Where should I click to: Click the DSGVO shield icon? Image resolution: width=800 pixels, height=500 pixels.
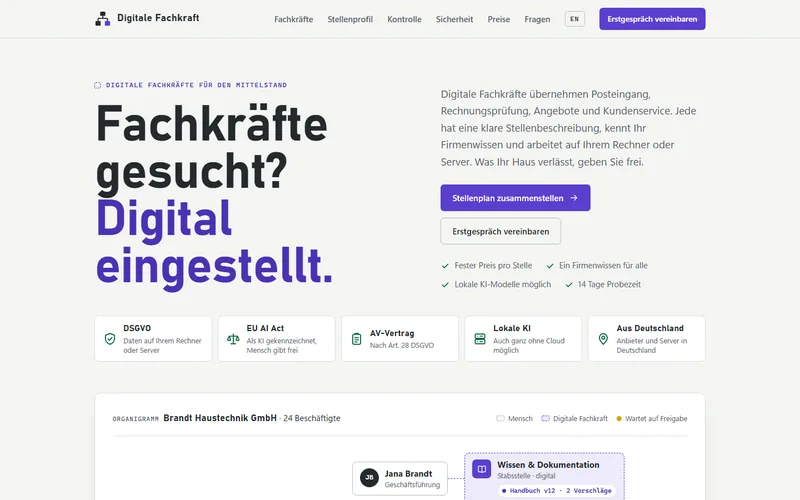[x=110, y=339]
